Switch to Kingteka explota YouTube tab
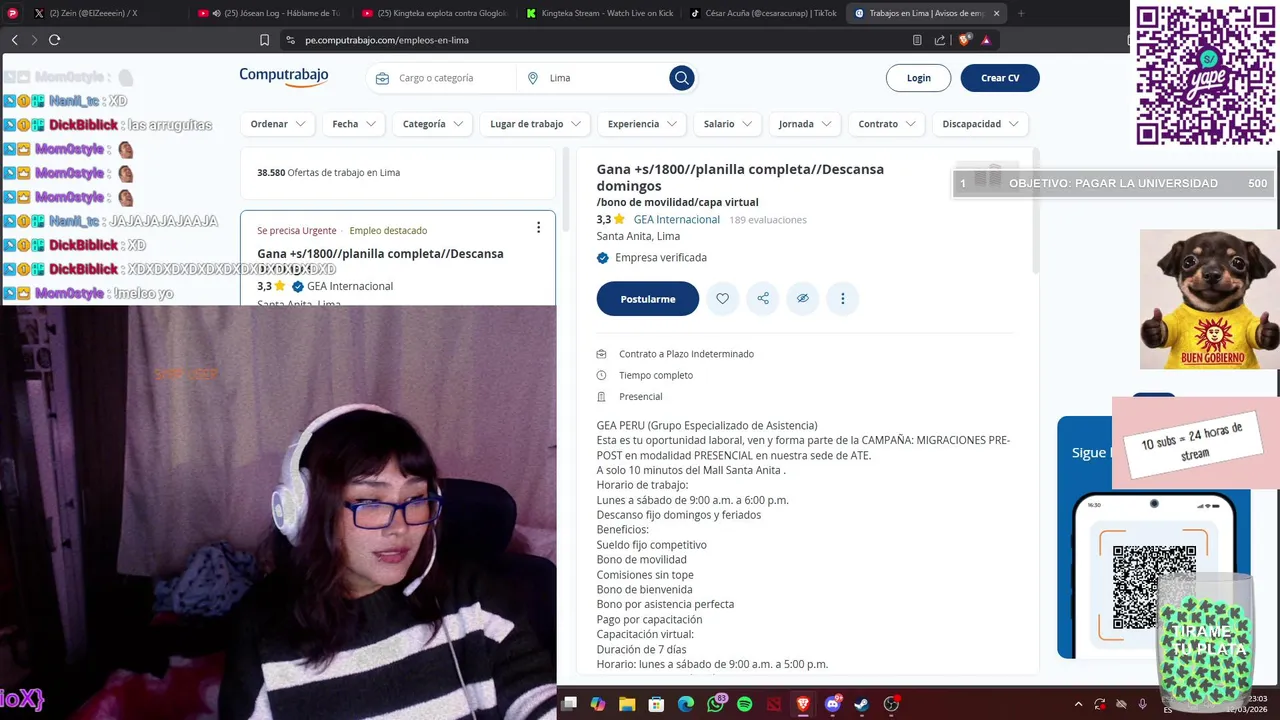1280x720 pixels. tap(435, 13)
